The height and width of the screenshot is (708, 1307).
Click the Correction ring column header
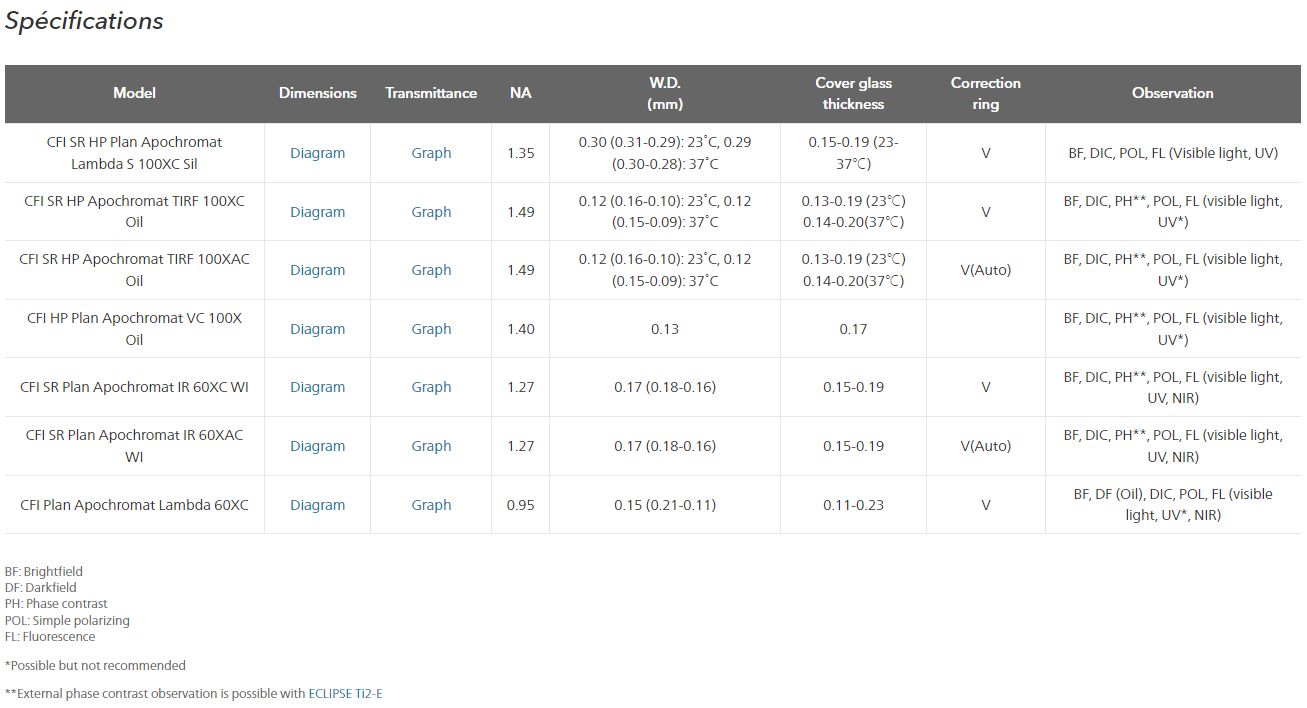coord(985,93)
